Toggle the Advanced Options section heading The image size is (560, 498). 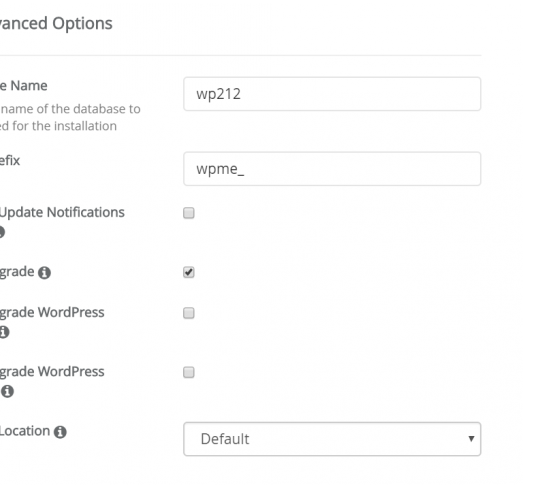tap(56, 24)
